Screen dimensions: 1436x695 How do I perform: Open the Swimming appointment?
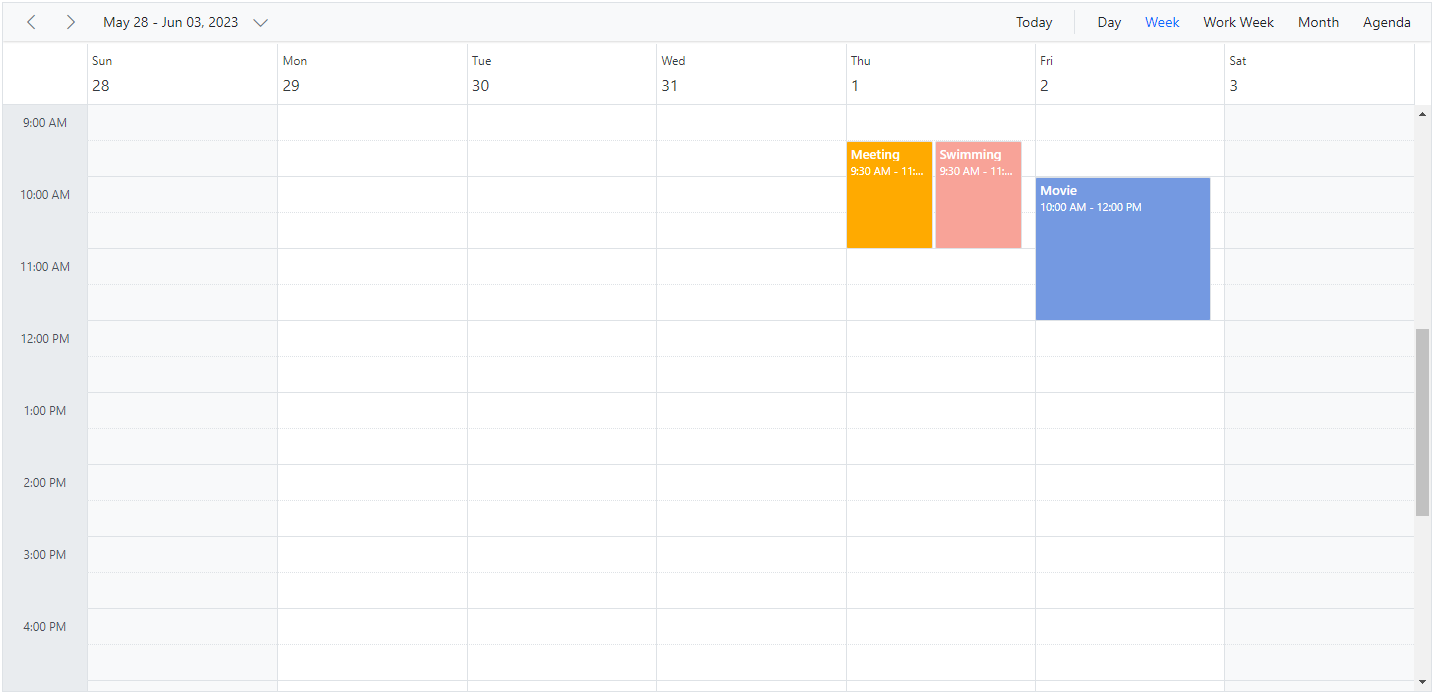(978, 195)
